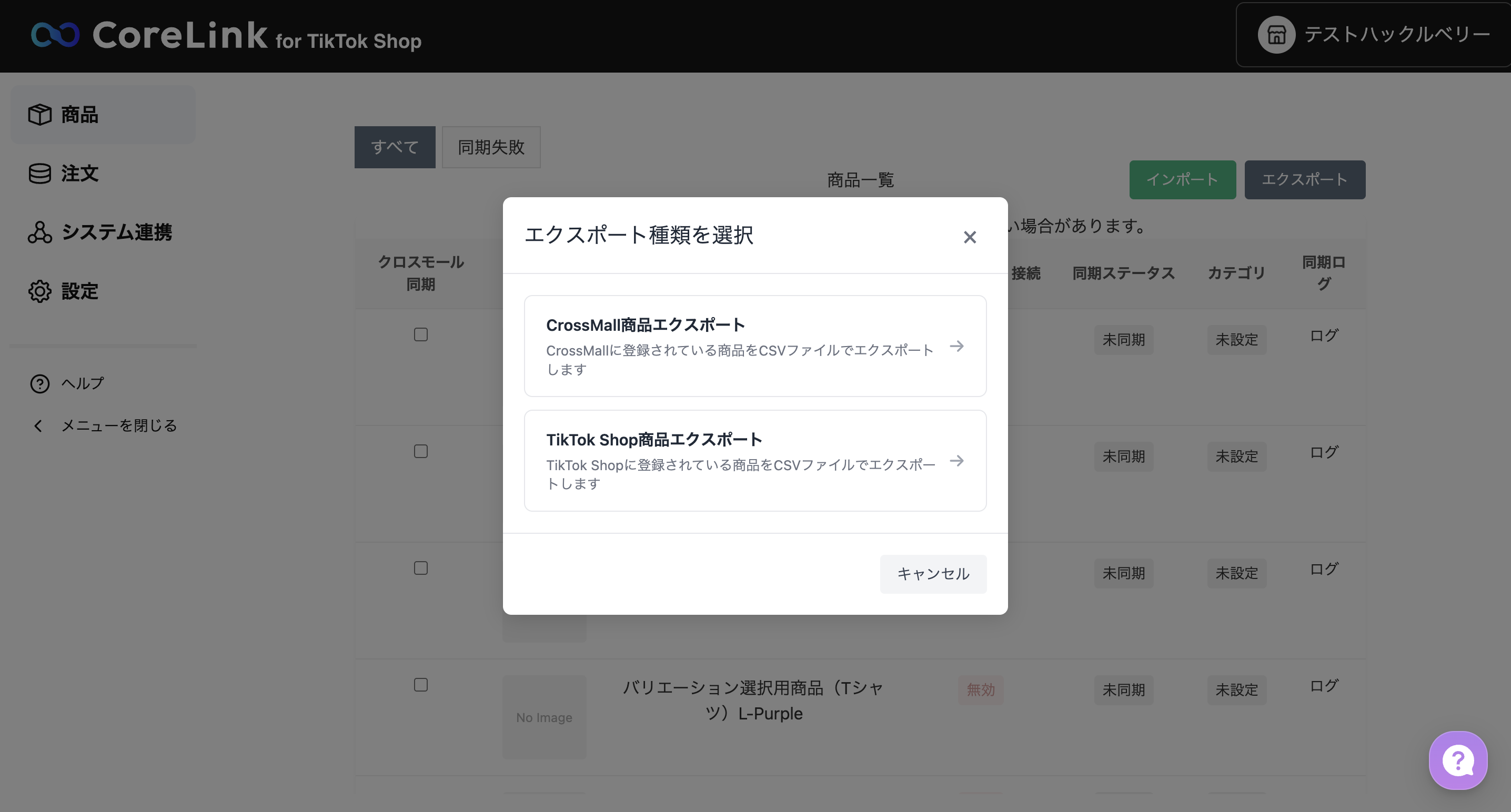Switch to the 同期失敗 tab
The width and height of the screenshot is (1511, 812).
[490, 147]
